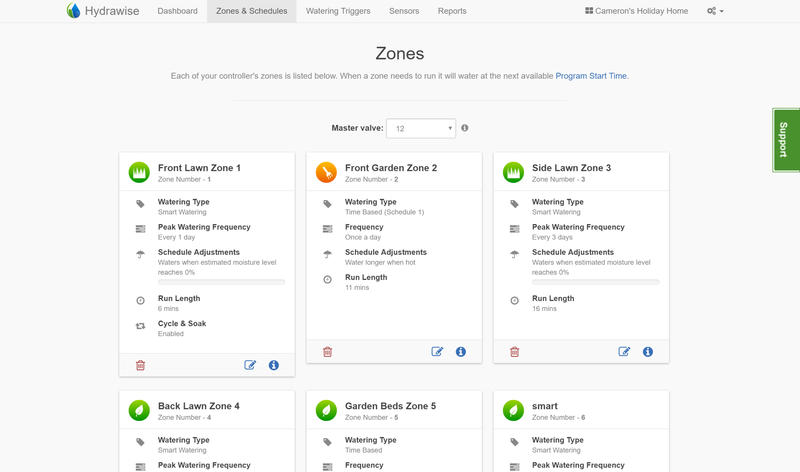Open the Master valve dropdown

[421, 128]
